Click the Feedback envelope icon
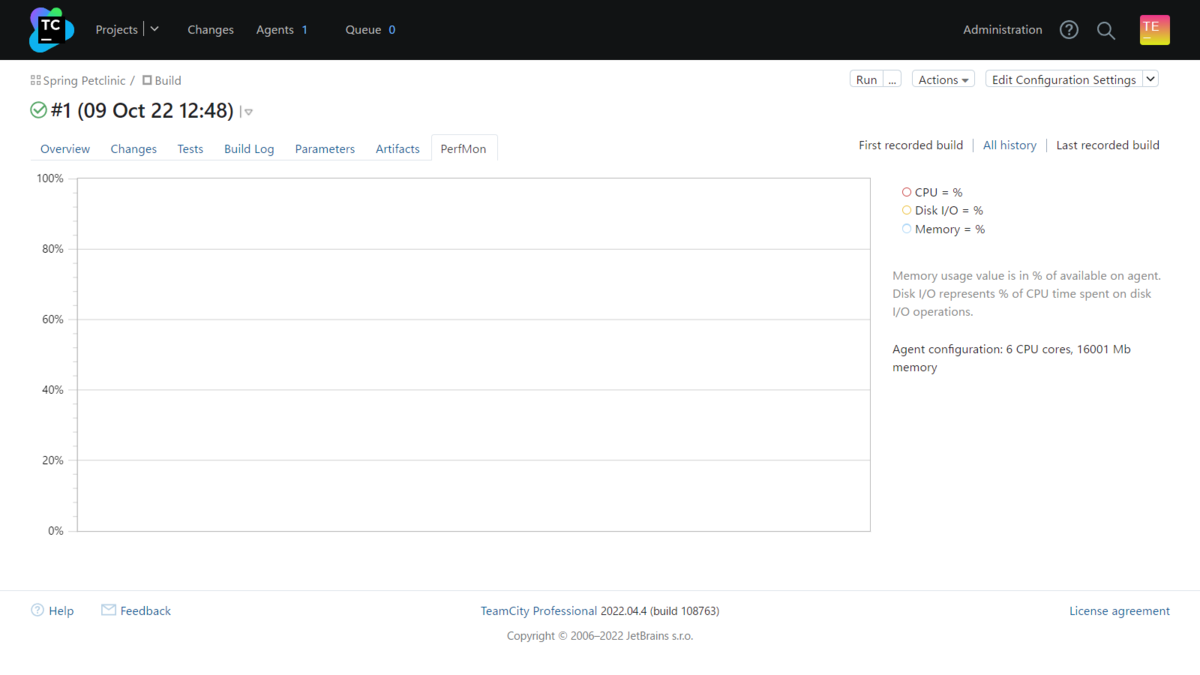This screenshot has height=675, width=1200. pos(108,610)
